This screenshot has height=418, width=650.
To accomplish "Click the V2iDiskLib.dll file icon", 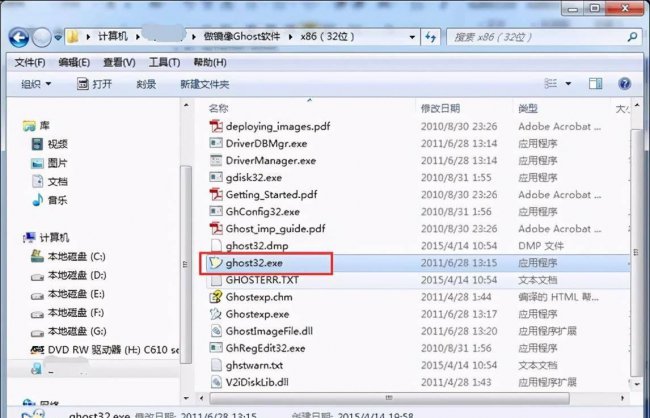I will click(216, 382).
